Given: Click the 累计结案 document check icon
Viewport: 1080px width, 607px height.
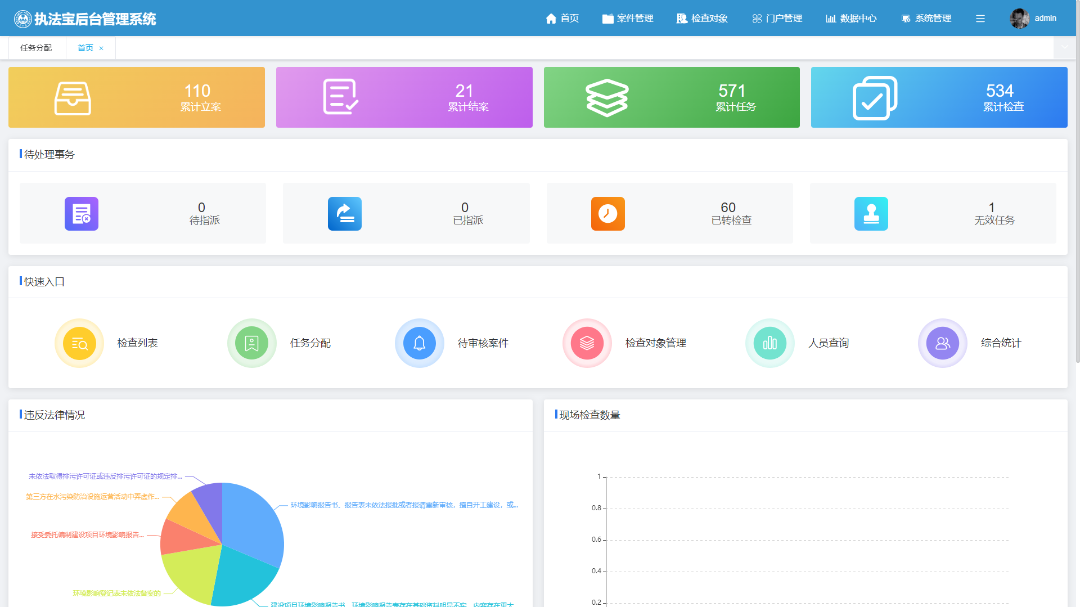Looking at the screenshot, I should coord(340,97).
